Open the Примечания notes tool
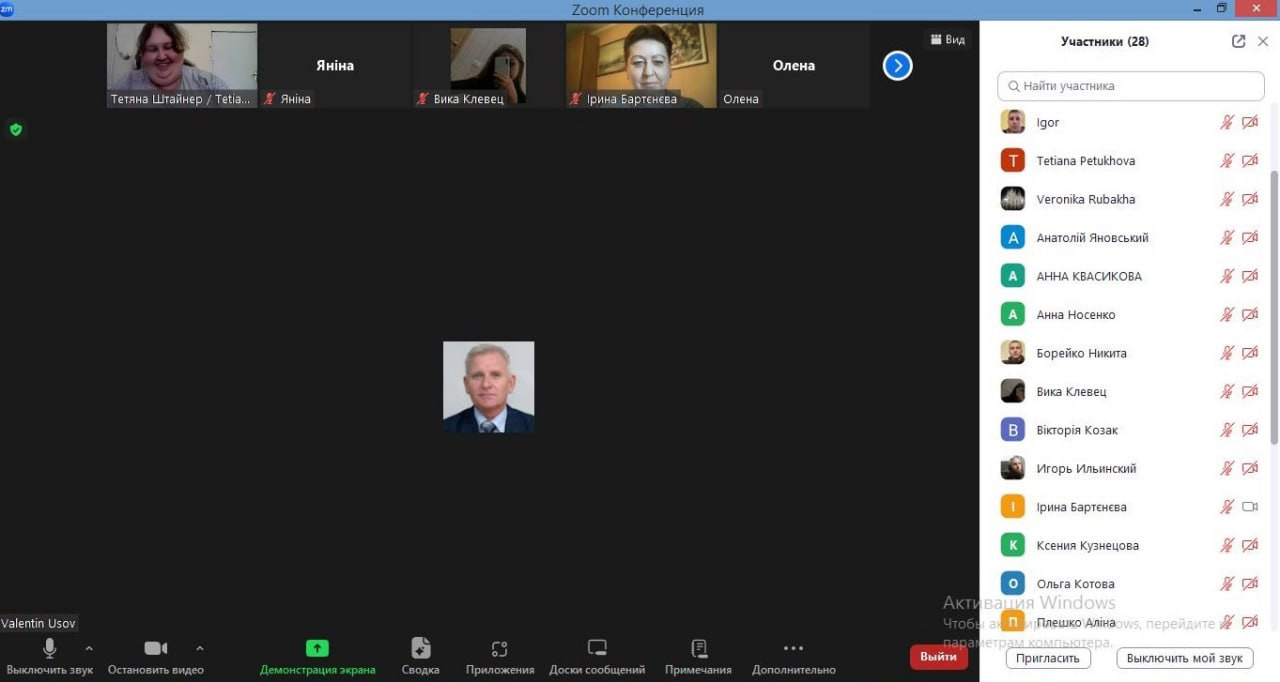This screenshot has height=682, width=1280. tap(698, 649)
